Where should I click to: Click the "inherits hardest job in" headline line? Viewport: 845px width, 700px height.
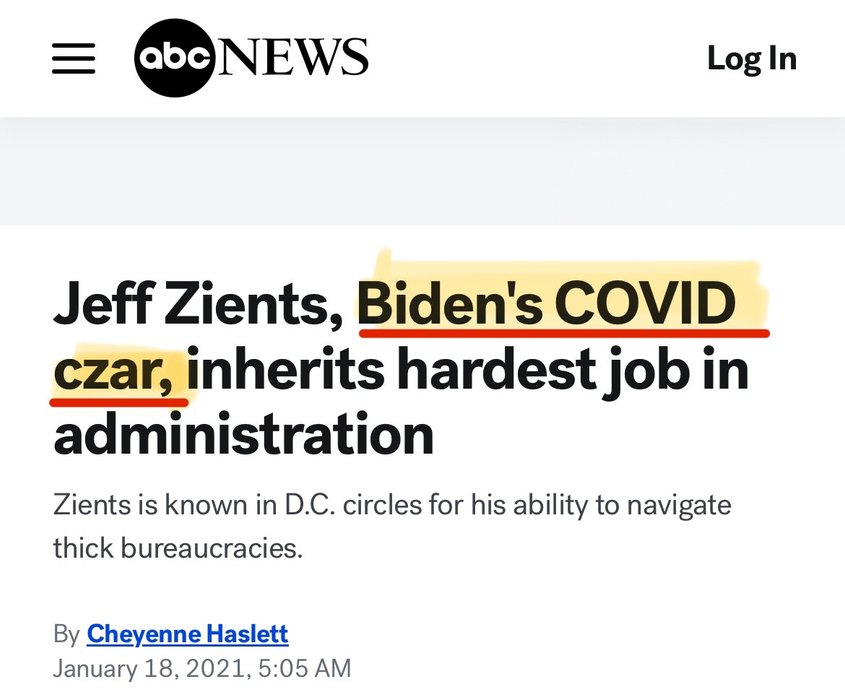coord(468,369)
